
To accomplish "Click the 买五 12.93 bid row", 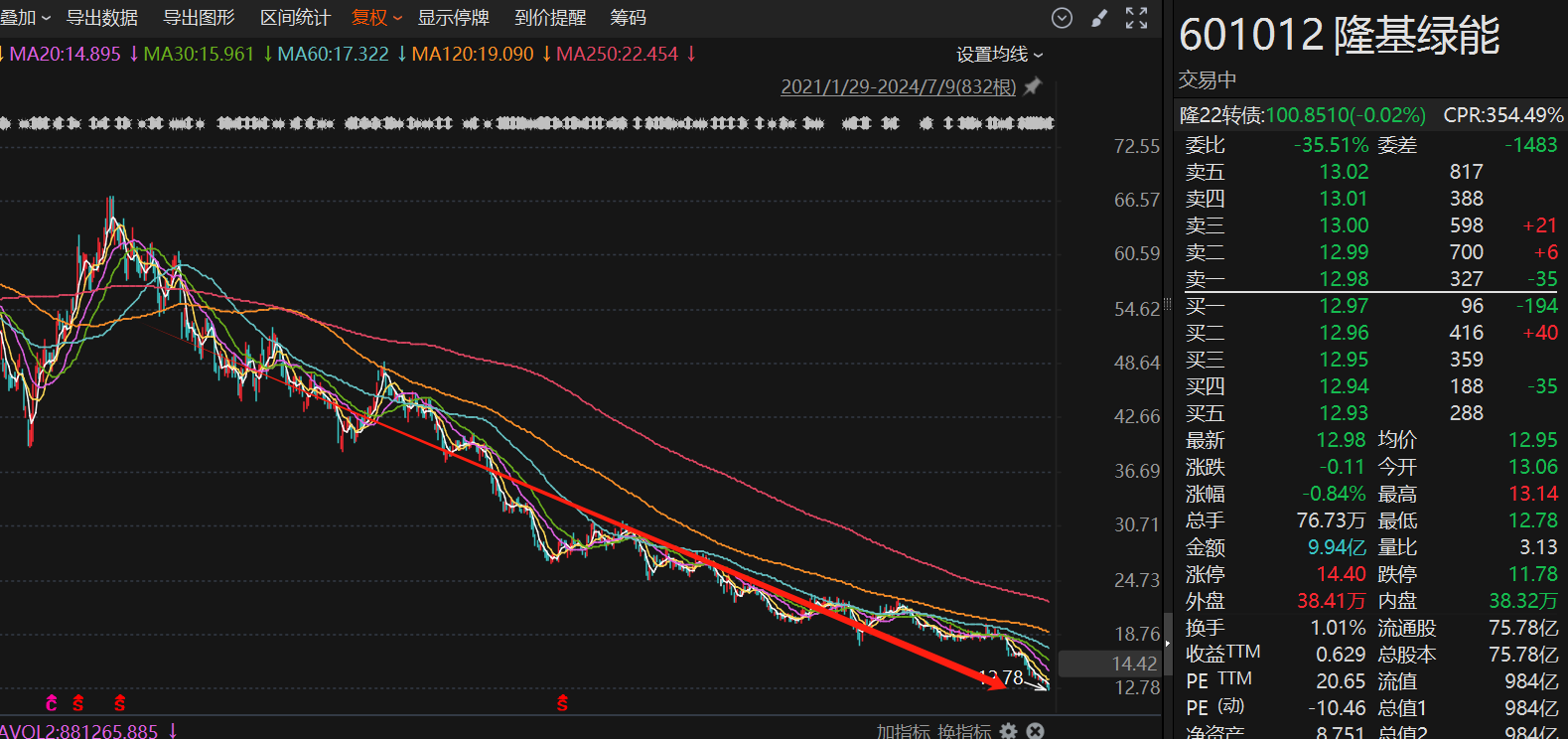I will (x=1370, y=413).
